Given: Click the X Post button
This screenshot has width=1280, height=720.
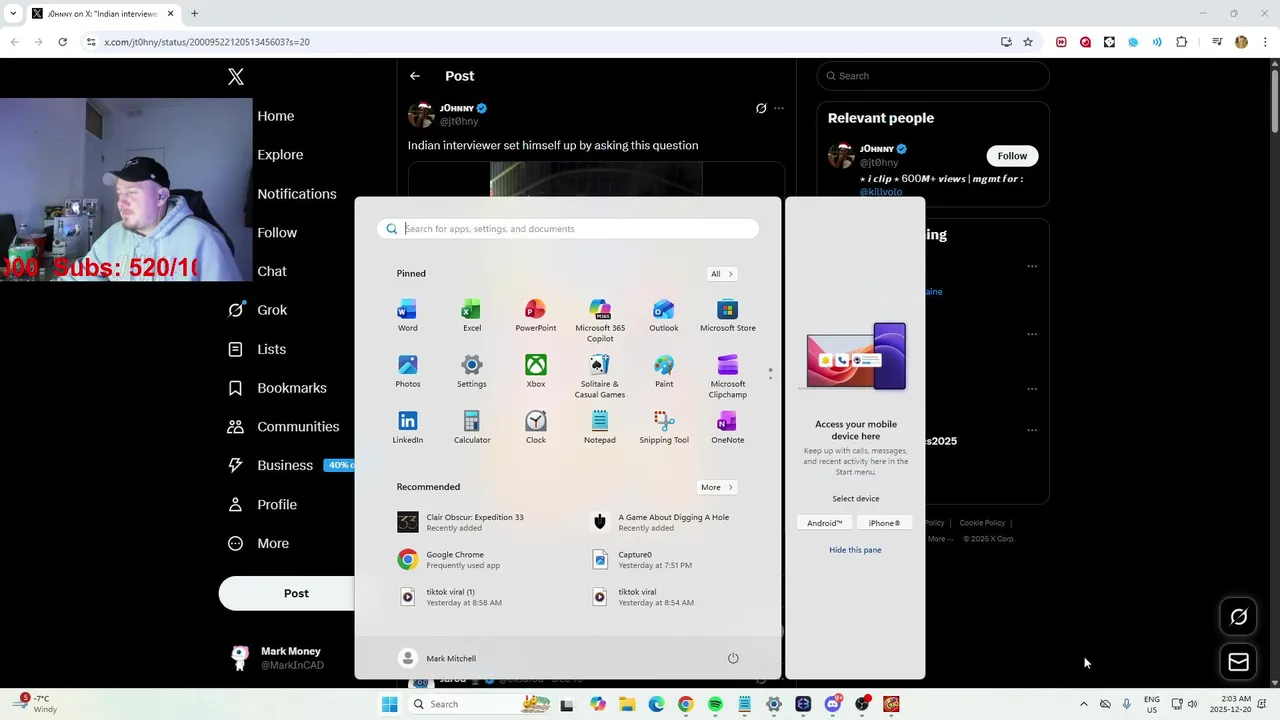Looking at the screenshot, I should click(x=296, y=593).
